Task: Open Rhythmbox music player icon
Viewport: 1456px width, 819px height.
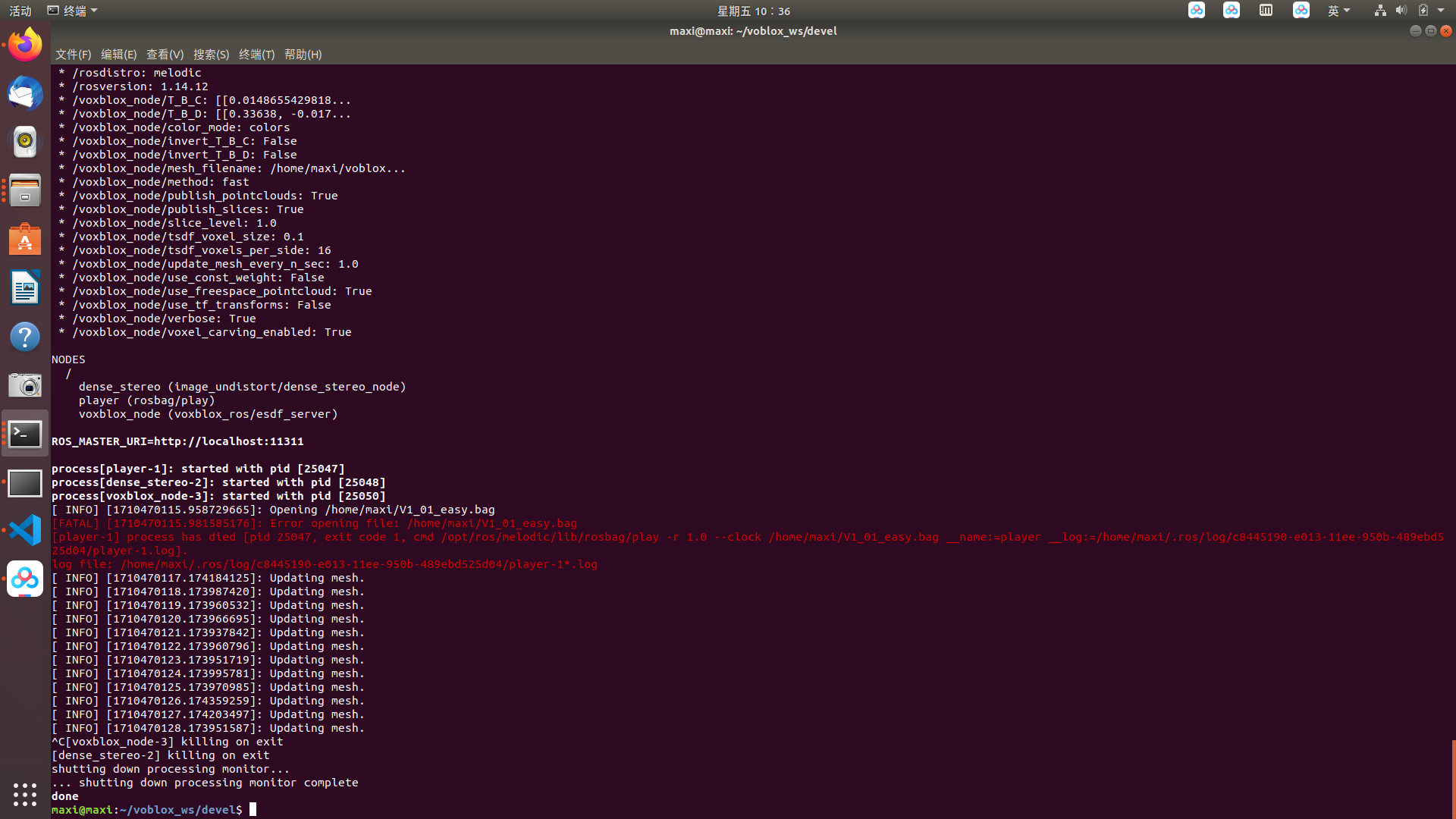Action: [x=25, y=142]
